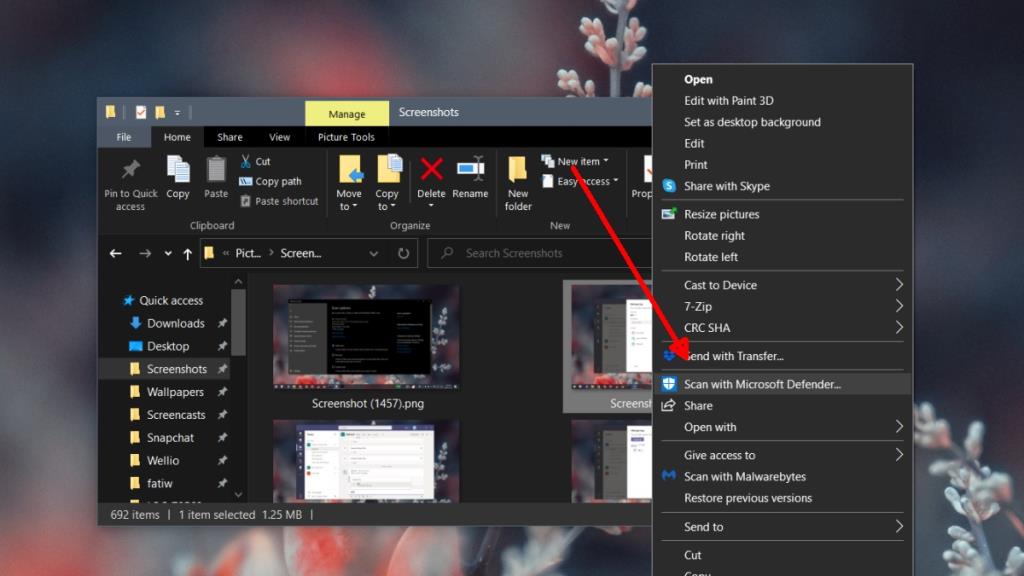Click the up-arrow navigation icon
1024x576 pixels.
187,253
